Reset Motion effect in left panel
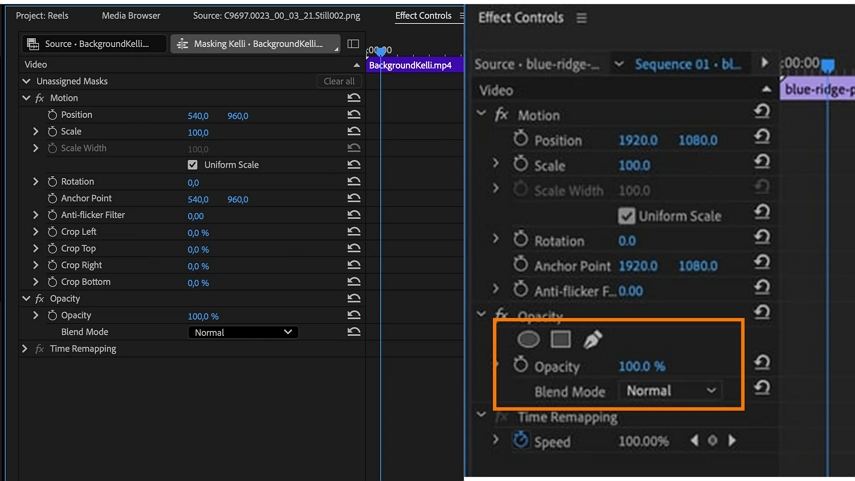The width and height of the screenshot is (855, 481). tap(354, 98)
